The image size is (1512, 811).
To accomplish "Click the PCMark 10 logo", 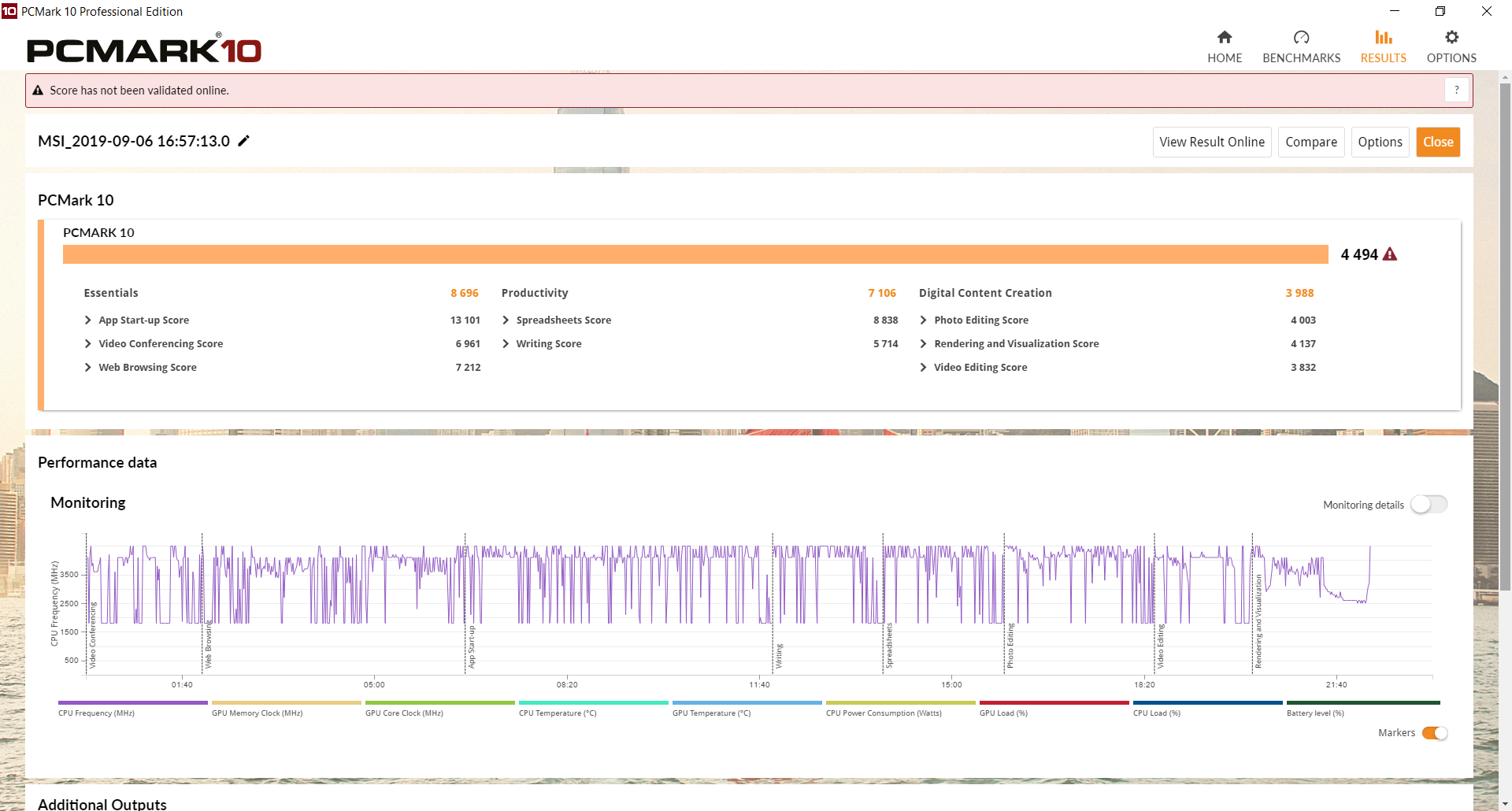I will coord(144,49).
